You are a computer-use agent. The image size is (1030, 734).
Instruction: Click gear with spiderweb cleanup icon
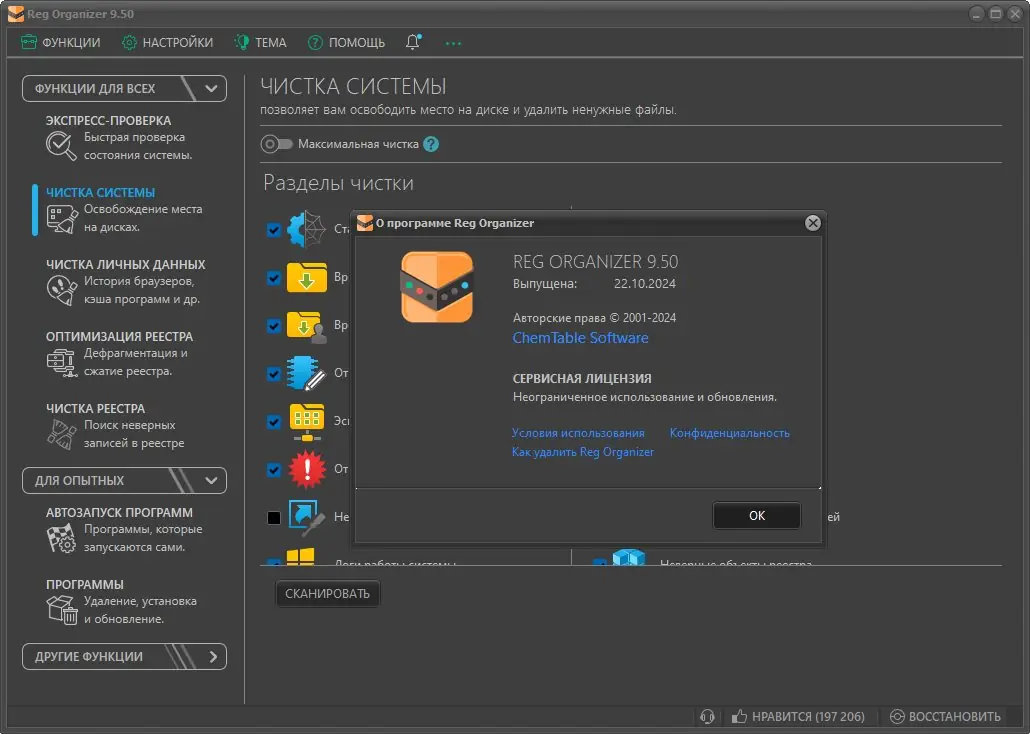click(307, 229)
